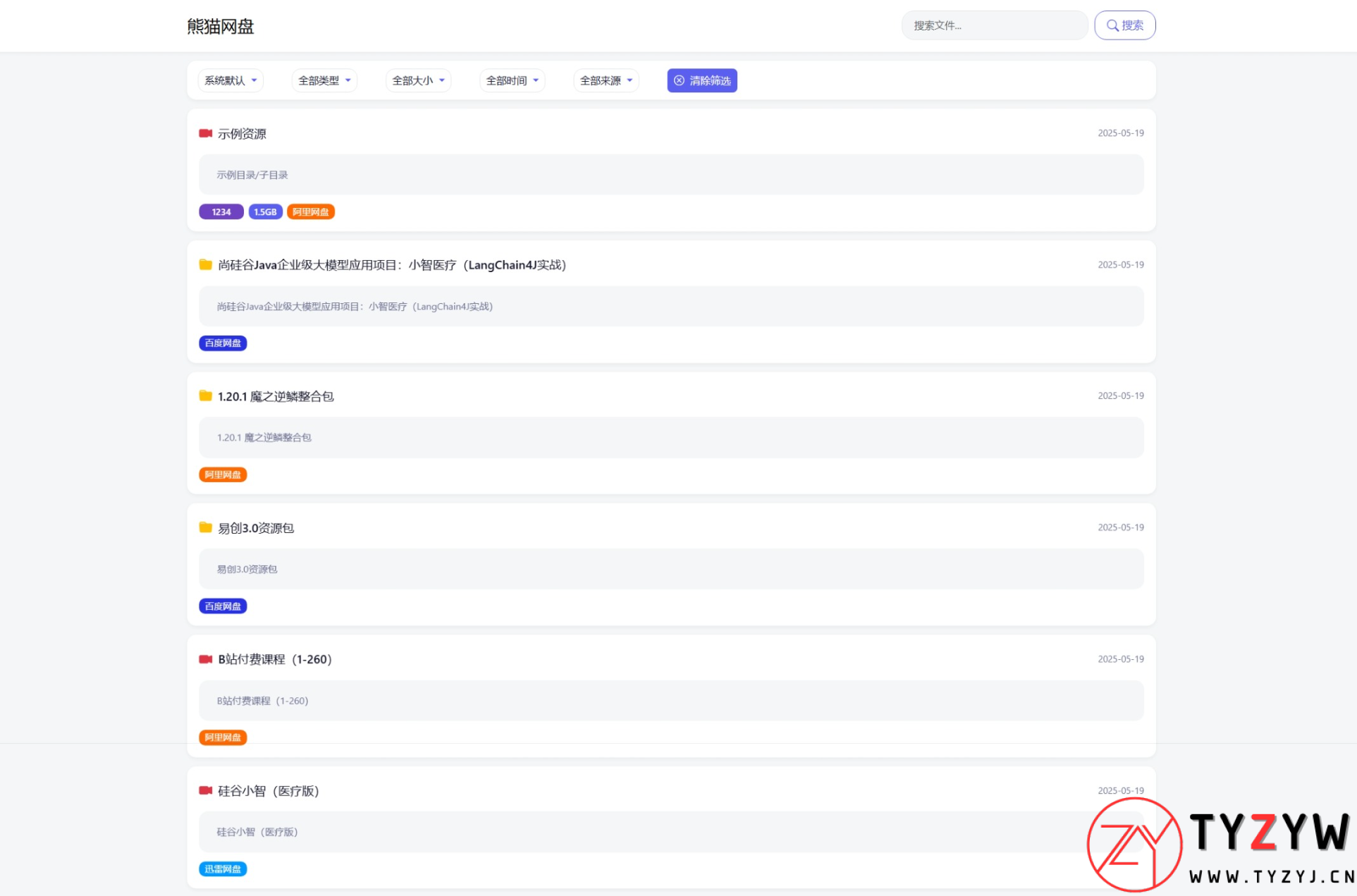1357x896 pixels.
Task: Open the 全部来源 source dropdown
Action: point(606,80)
